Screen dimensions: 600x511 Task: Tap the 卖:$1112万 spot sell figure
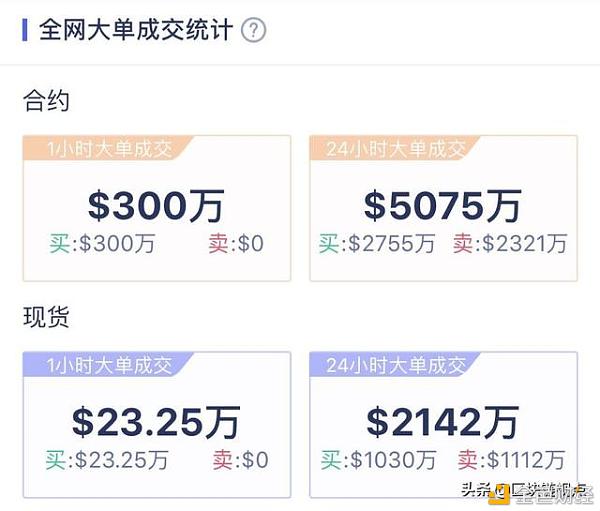[x=511, y=460]
